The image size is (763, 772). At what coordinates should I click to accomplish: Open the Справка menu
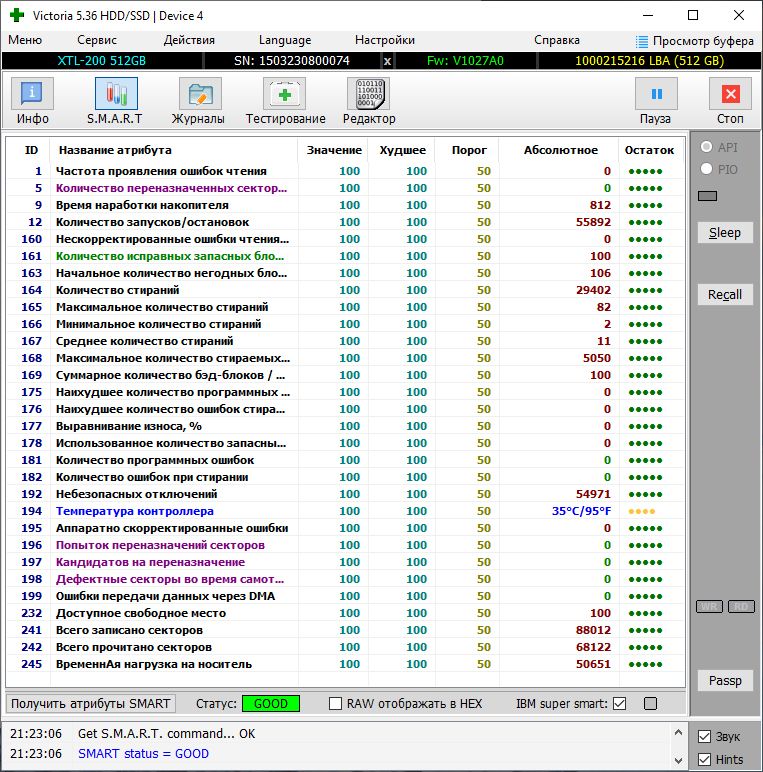coord(557,40)
